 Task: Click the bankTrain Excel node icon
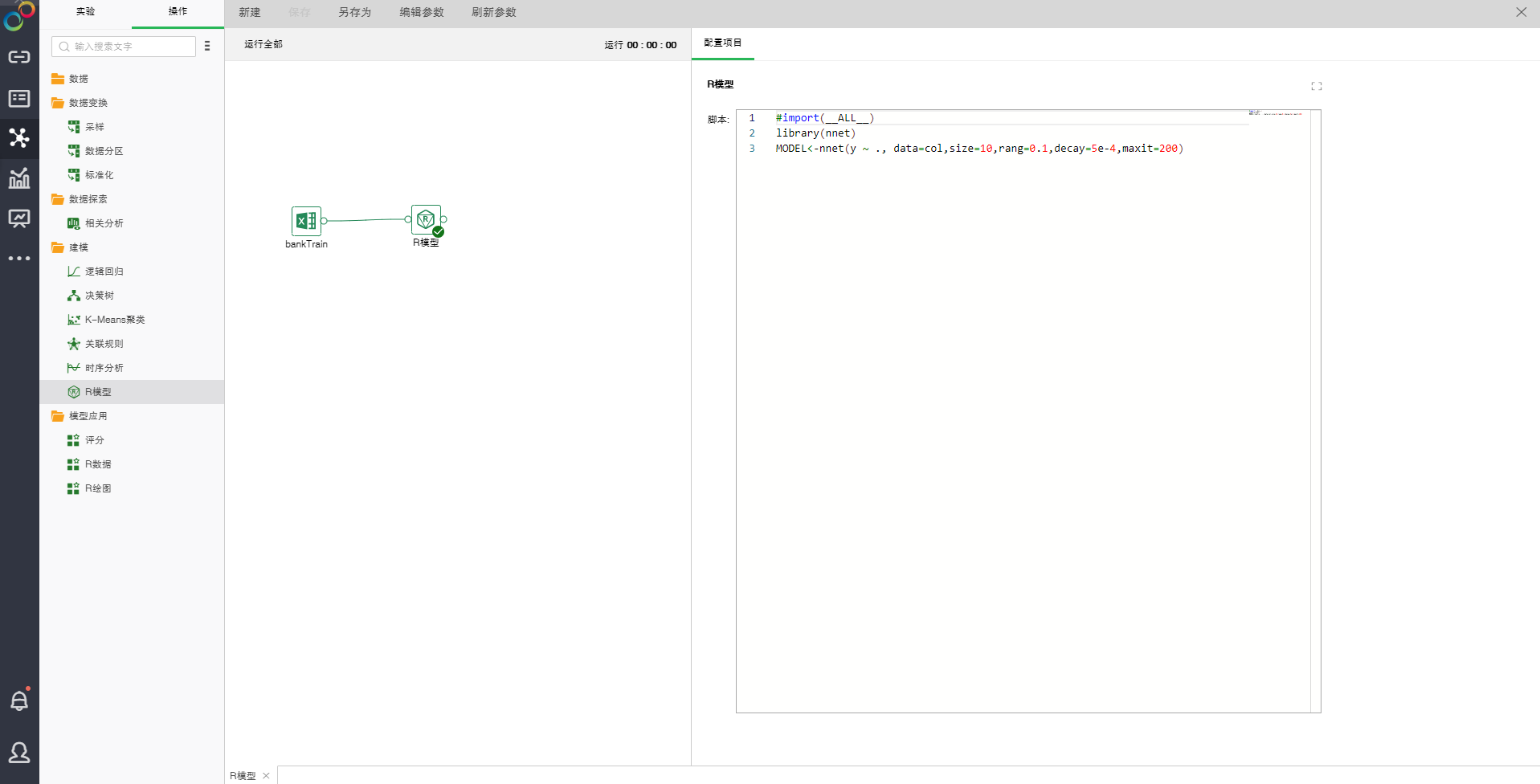tap(306, 221)
